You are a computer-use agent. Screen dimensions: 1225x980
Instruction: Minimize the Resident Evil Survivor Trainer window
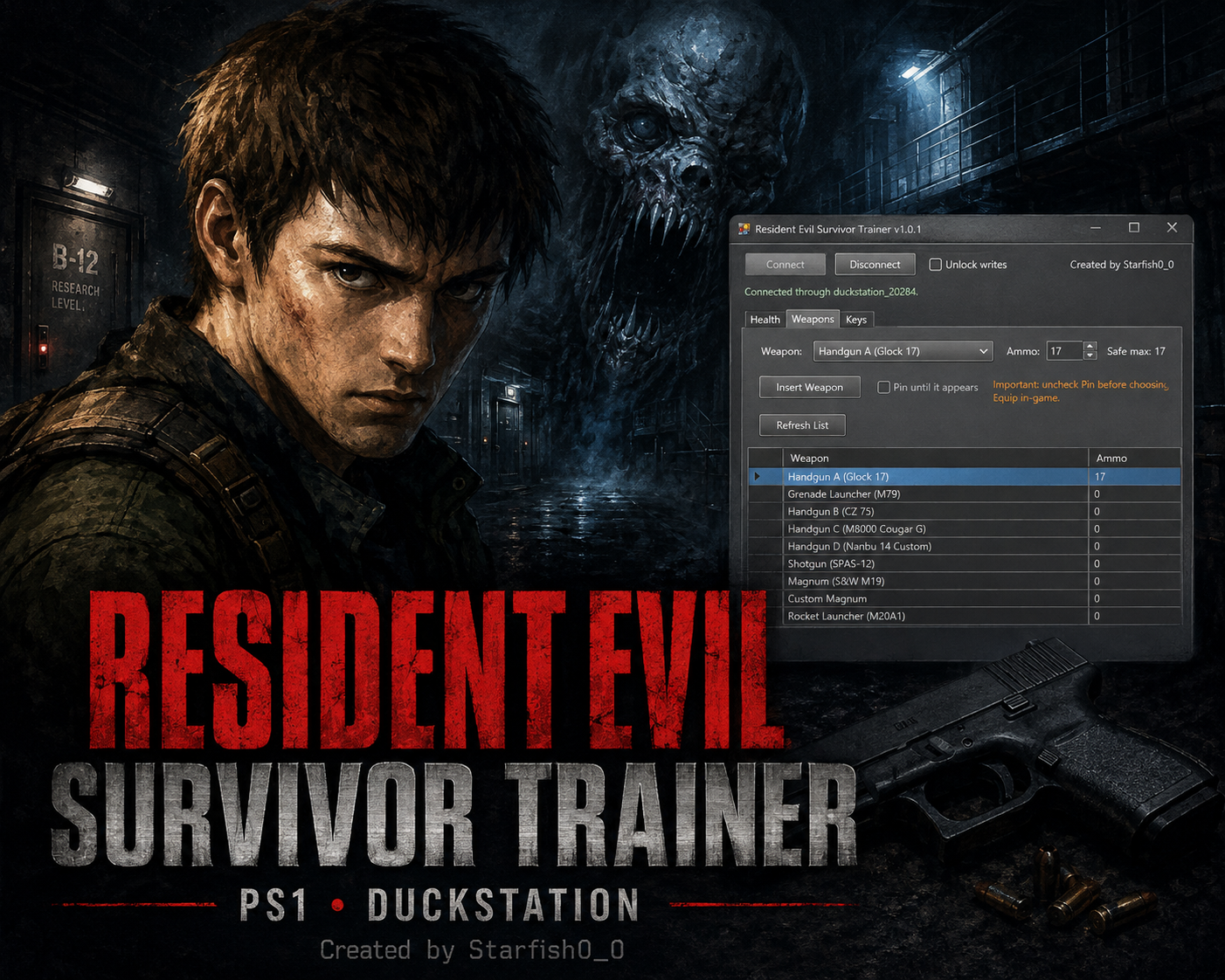1096,228
